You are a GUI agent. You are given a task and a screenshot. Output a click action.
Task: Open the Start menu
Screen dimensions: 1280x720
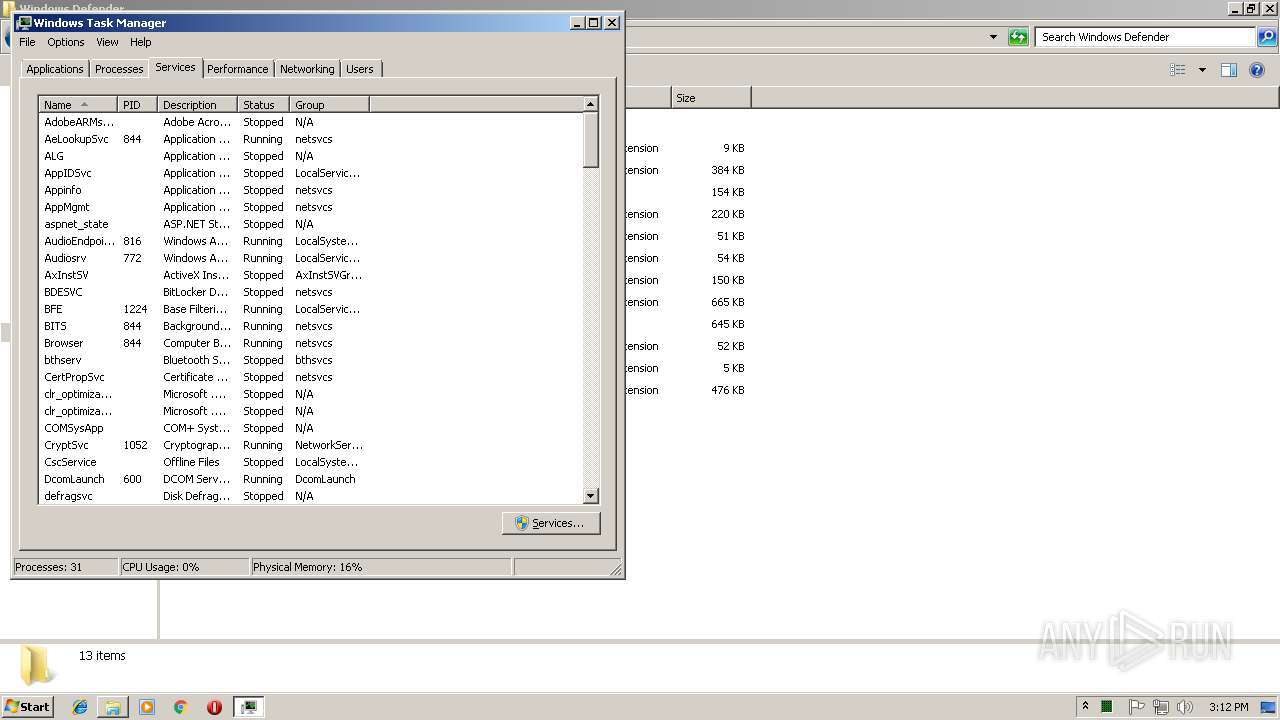click(27, 706)
